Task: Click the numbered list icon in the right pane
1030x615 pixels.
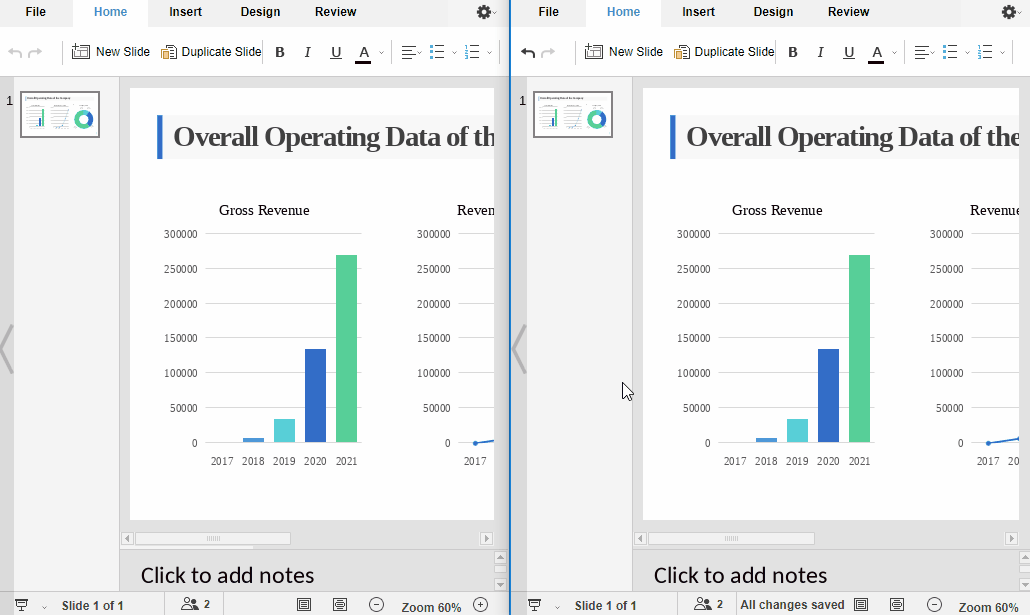Action: click(x=985, y=52)
